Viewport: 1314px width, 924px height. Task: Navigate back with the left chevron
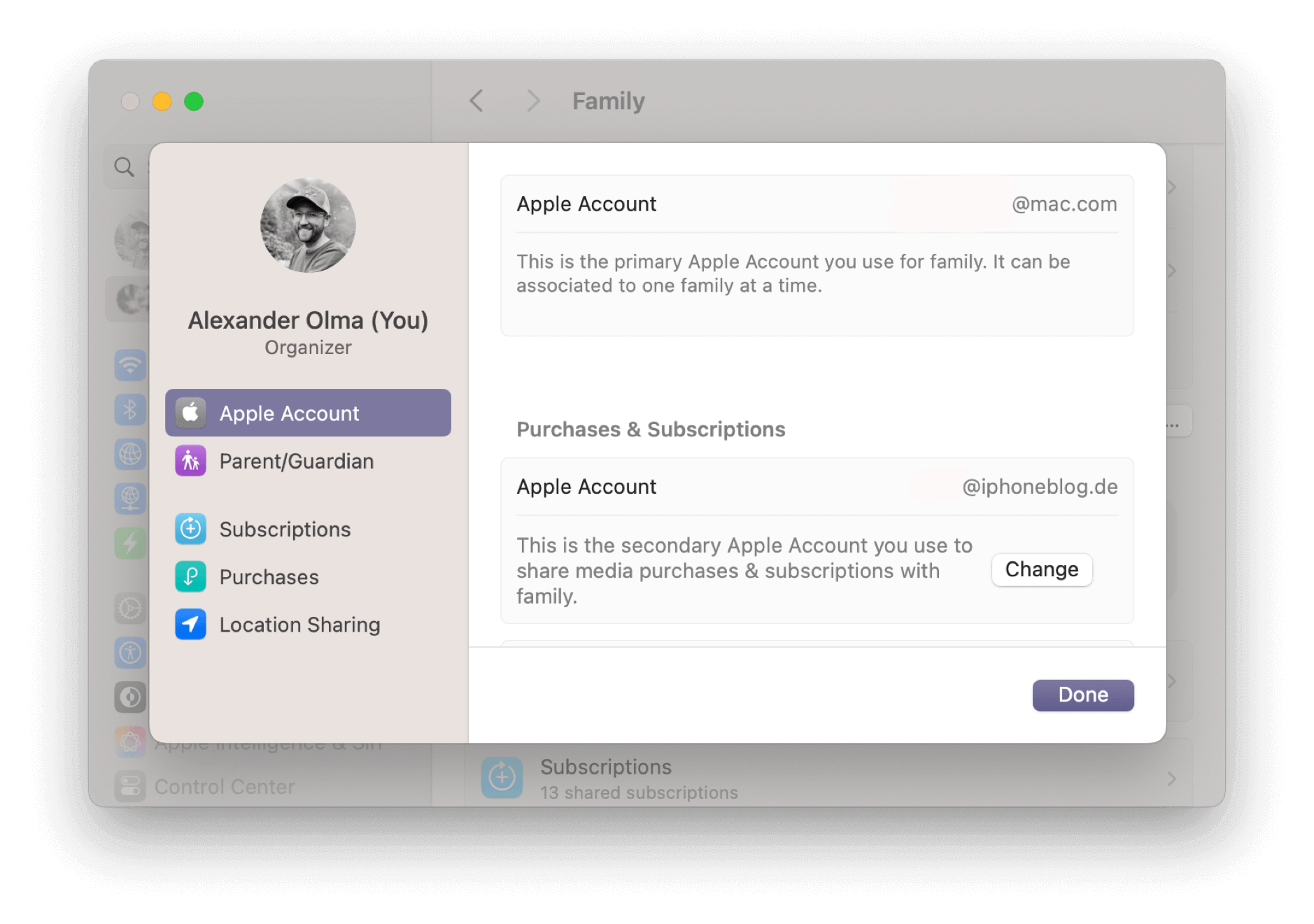point(476,101)
